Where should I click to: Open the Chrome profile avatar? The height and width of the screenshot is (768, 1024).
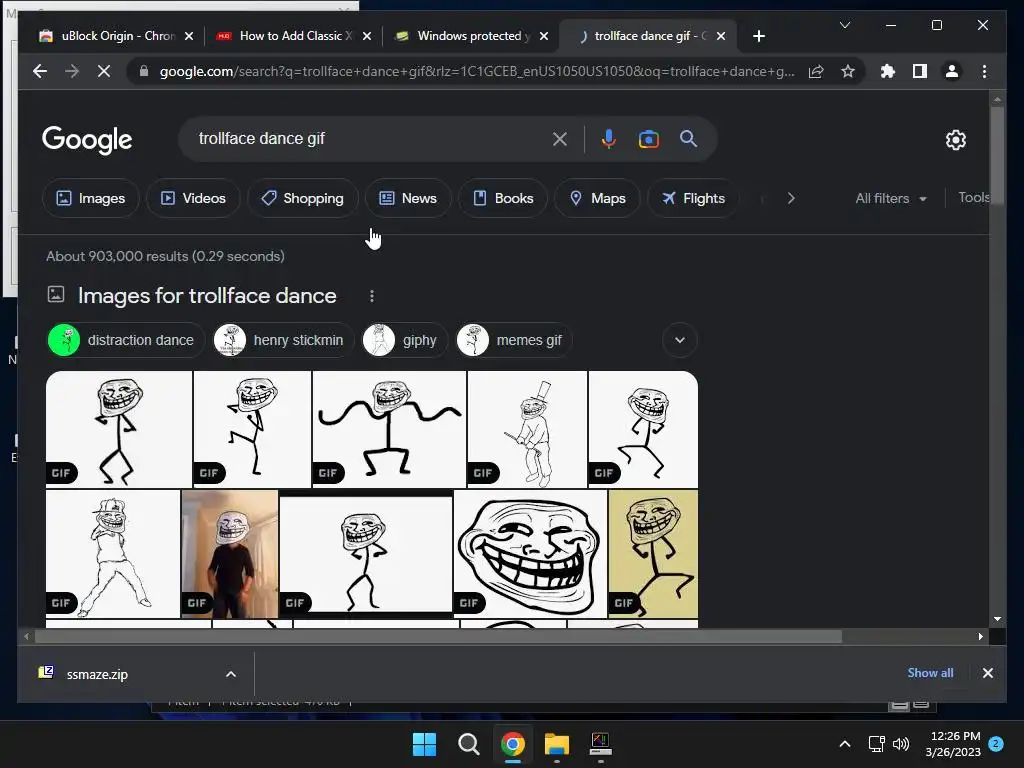click(x=952, y=71)
